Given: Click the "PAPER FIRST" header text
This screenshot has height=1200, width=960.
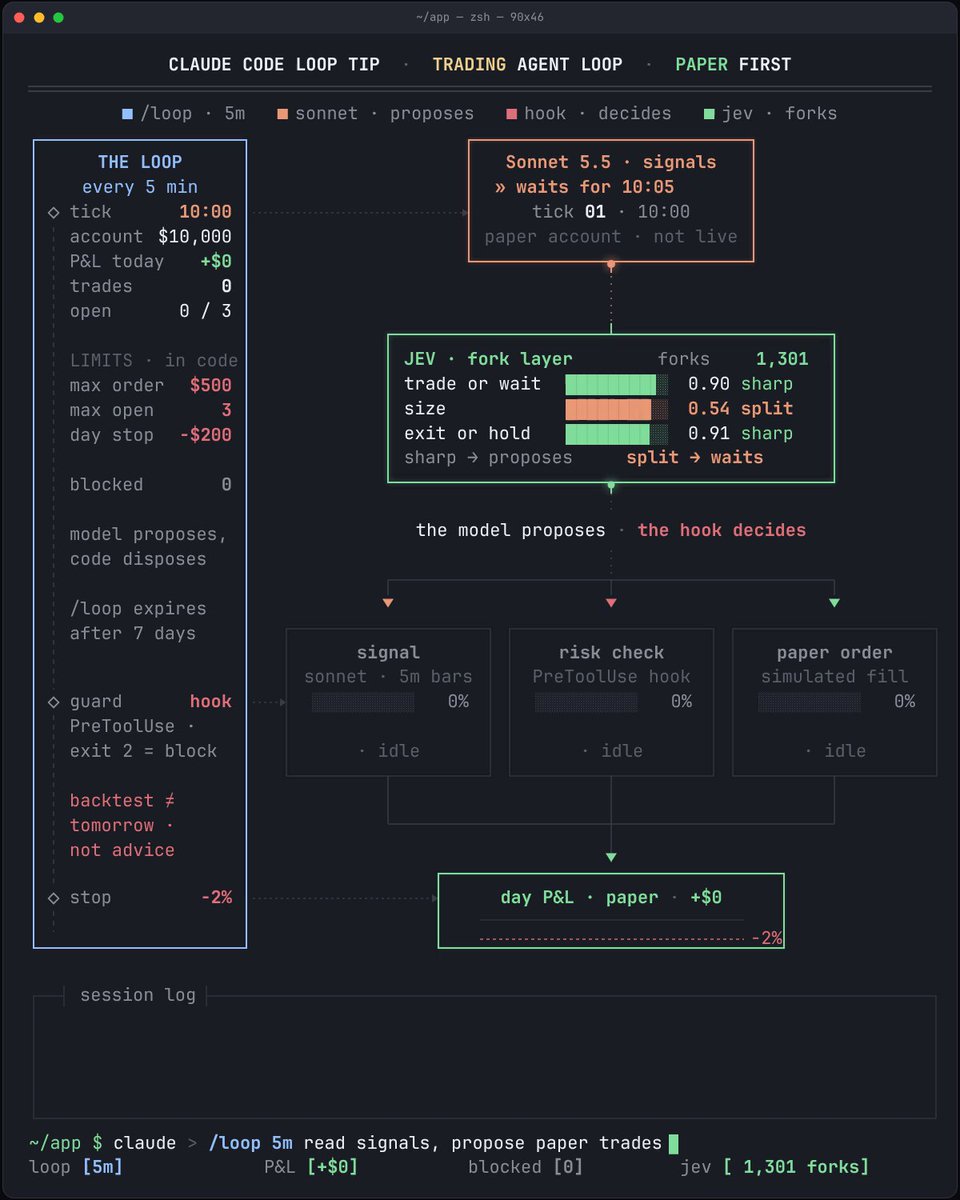Looking at the screenshot, I should click(x=733, y=64).
